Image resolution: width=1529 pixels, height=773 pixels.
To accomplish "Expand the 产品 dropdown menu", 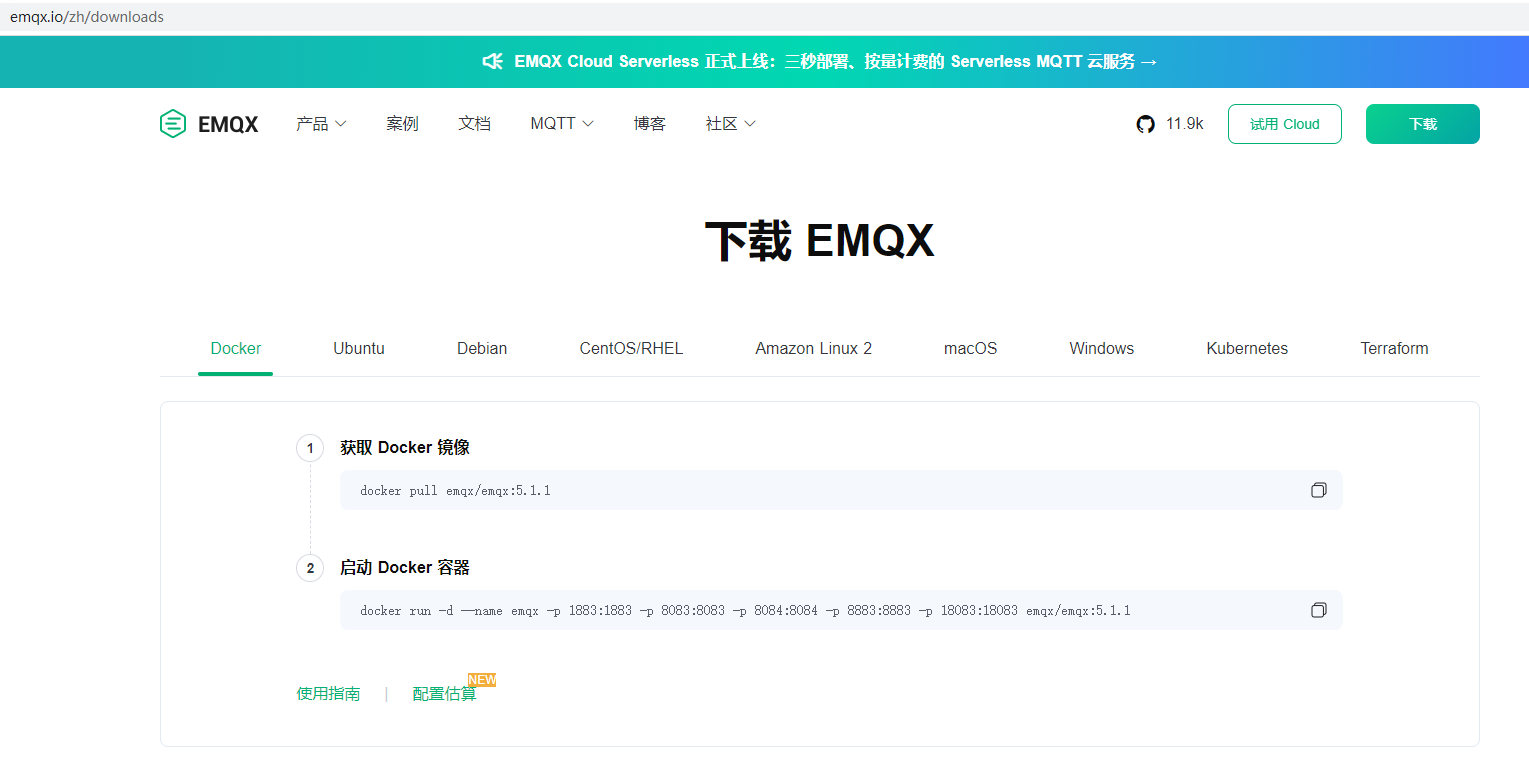I will point(321,124).
